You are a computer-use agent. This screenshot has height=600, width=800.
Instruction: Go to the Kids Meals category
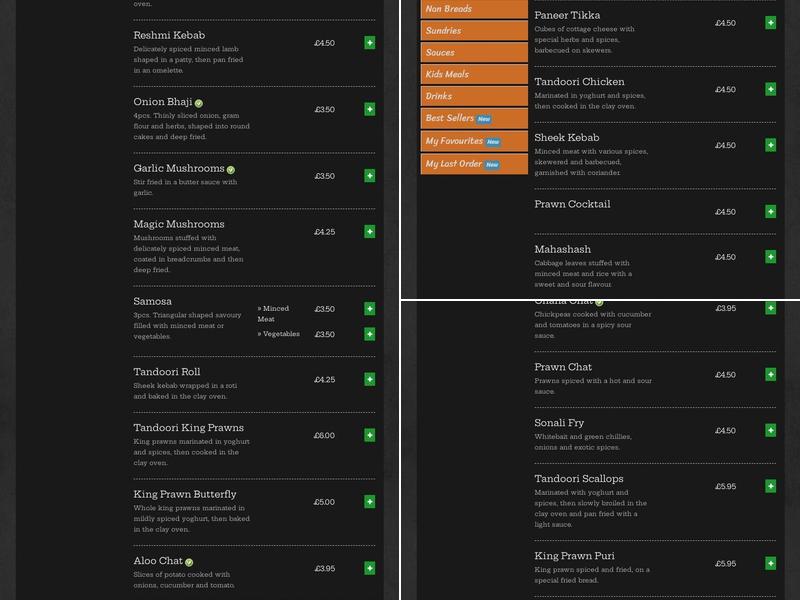coord(474,75)
